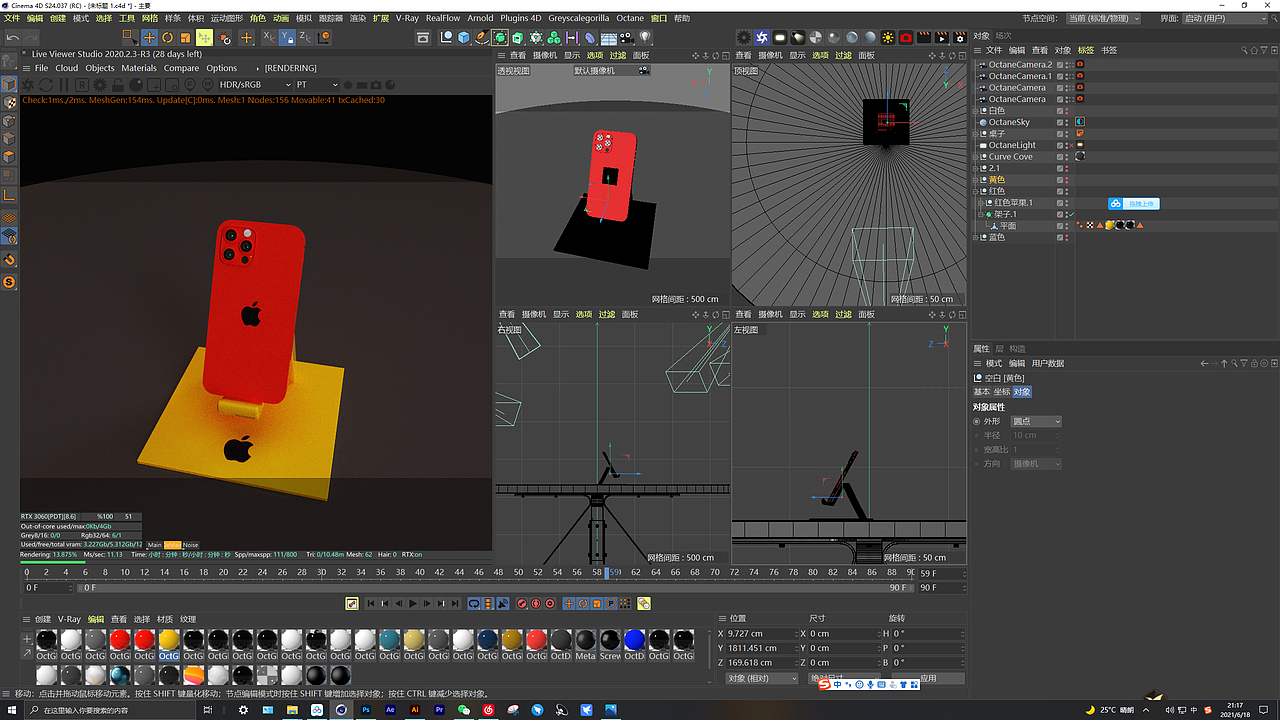Toggle visibility dots for OctaneCamera.2
Screen dimensions: 1280x720
tap(1068, 65)
